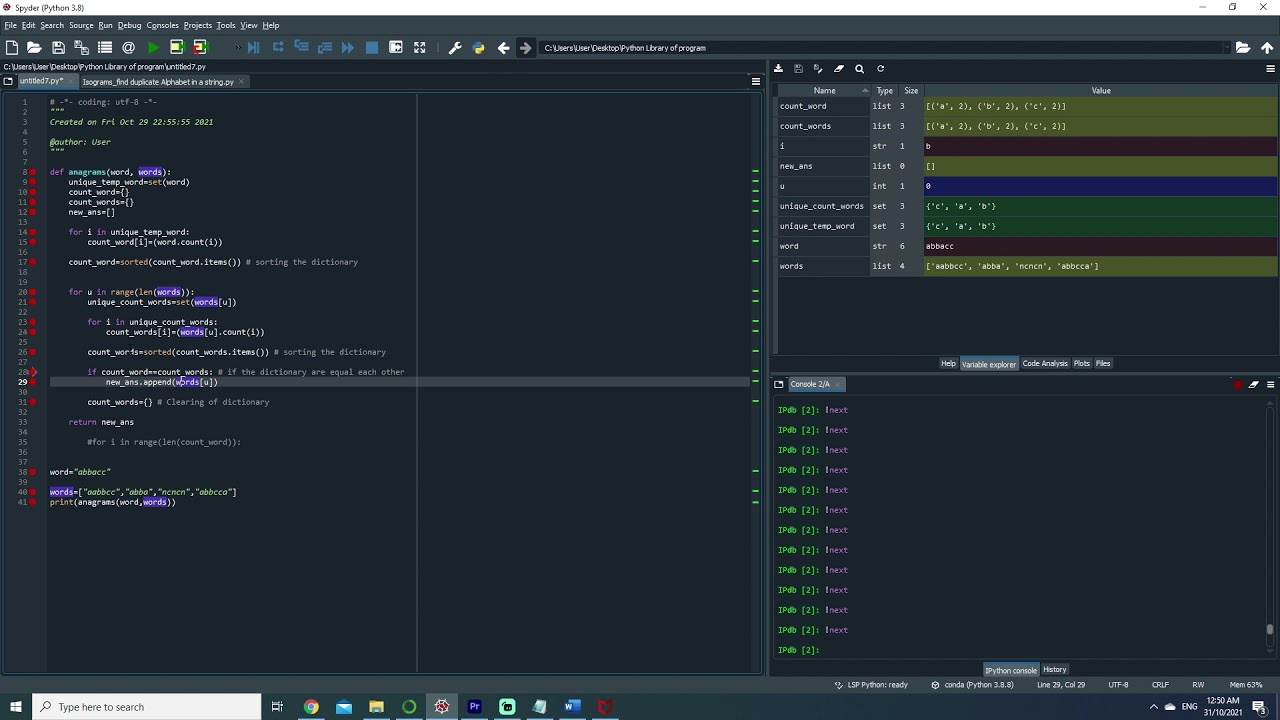This screenshot has width=1280, height=720.
Task: Save the current file
Action: coord(58,47)
